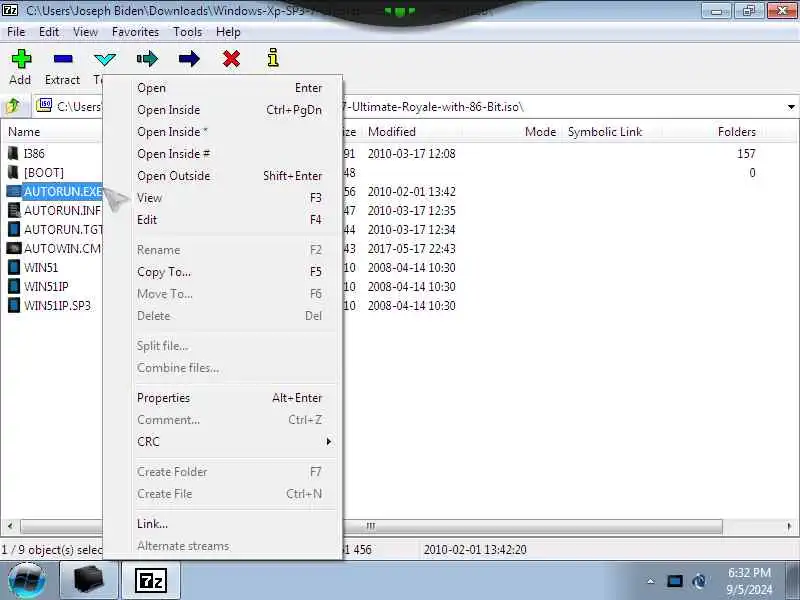Choose Open in the context menu
Viewport: 800px width, 600px height.
click(230, 88)
